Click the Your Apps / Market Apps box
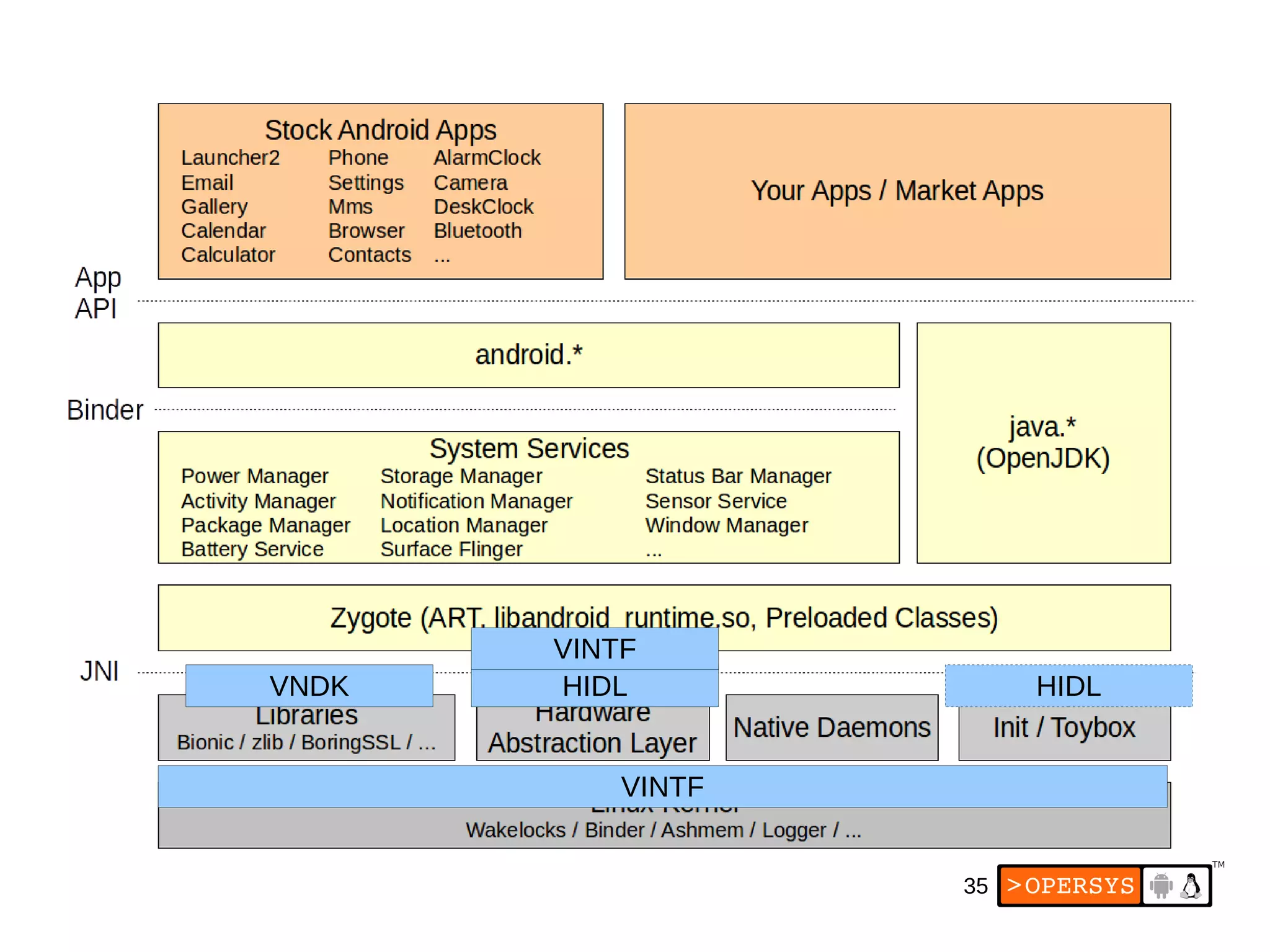This screenshot has height=952, width=1270. tap(897, 191)
